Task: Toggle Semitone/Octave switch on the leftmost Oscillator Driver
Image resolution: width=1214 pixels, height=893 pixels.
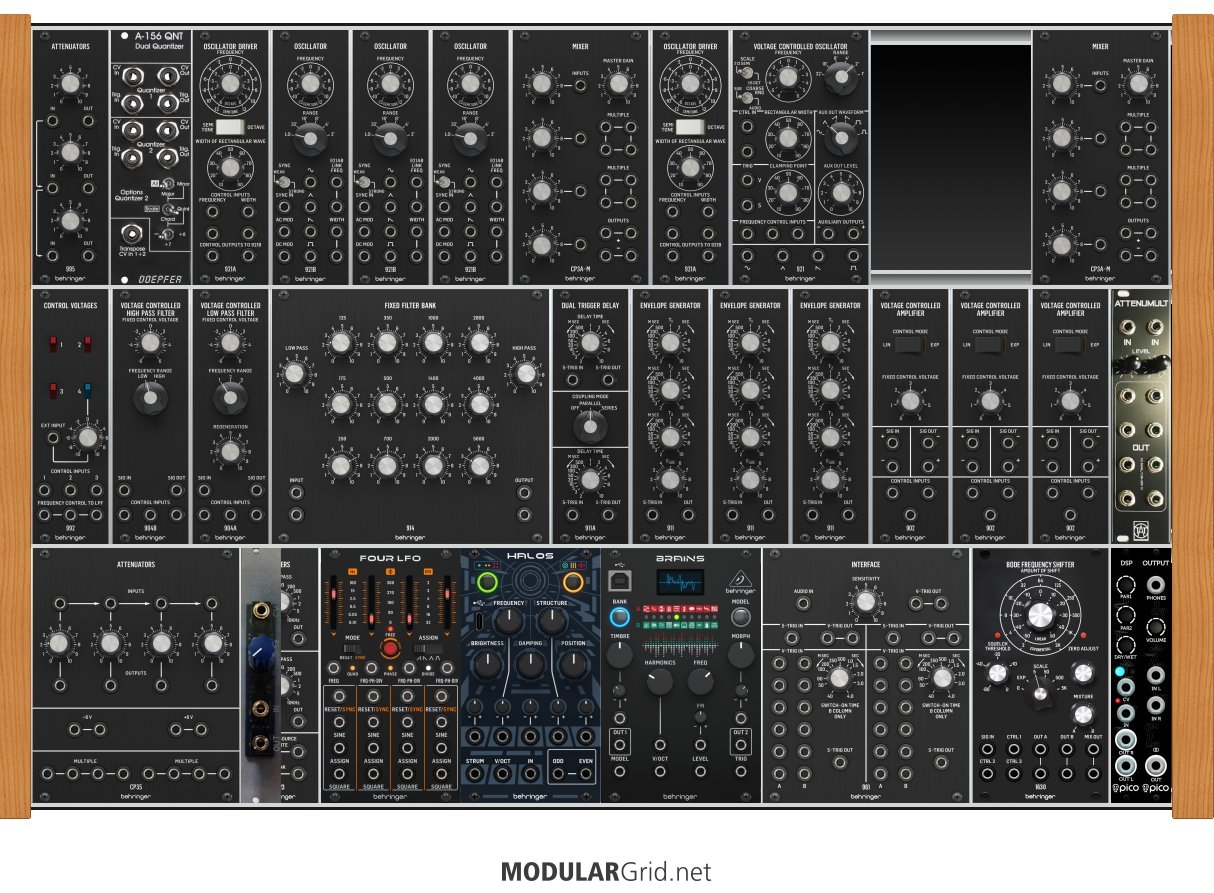Action: point(229,127)
